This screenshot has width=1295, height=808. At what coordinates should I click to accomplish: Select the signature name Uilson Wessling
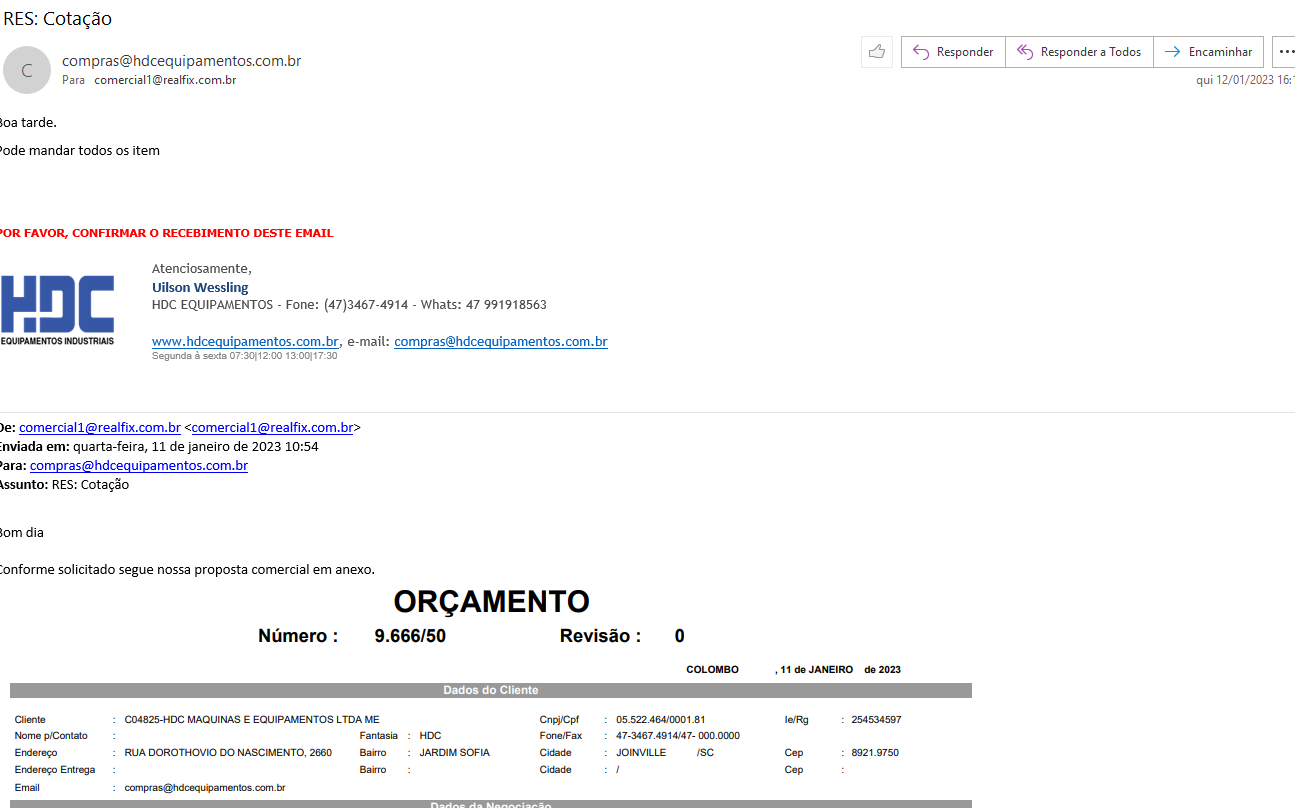[x=200, y=287]
